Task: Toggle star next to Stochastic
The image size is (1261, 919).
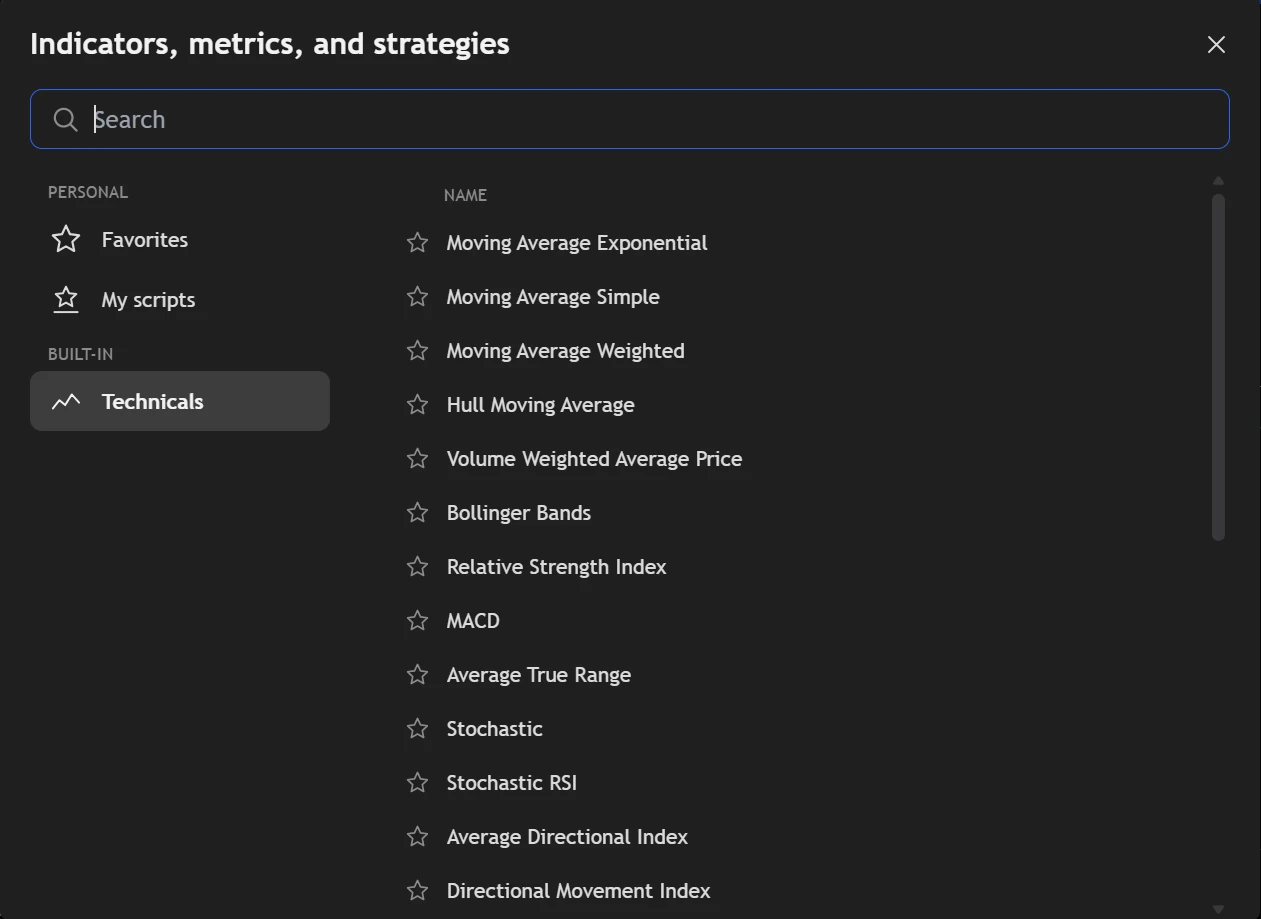Action: [x=418, y=729]
